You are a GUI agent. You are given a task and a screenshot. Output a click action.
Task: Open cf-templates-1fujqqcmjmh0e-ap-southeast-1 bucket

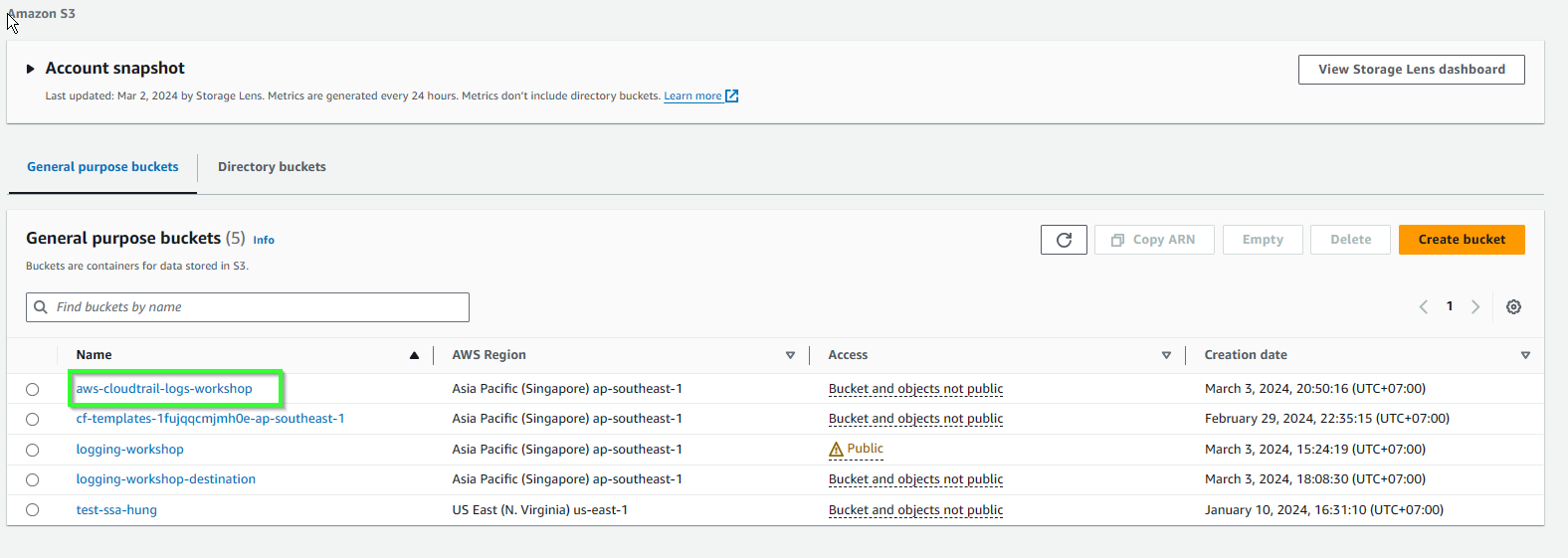click(x=210, y=419)
